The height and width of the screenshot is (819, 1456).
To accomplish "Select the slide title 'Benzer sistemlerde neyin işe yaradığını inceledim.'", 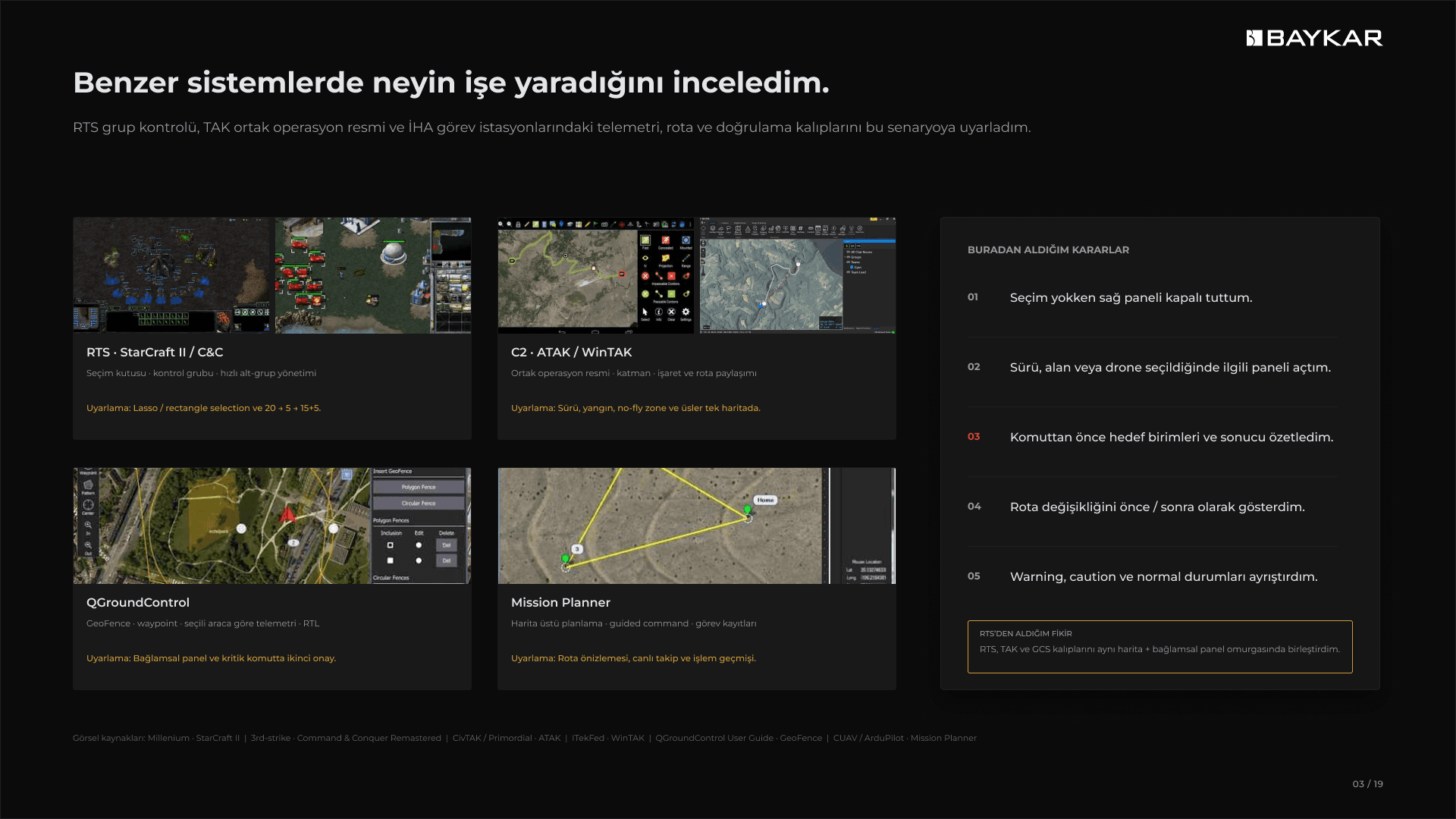I will [x=451, y=83].
